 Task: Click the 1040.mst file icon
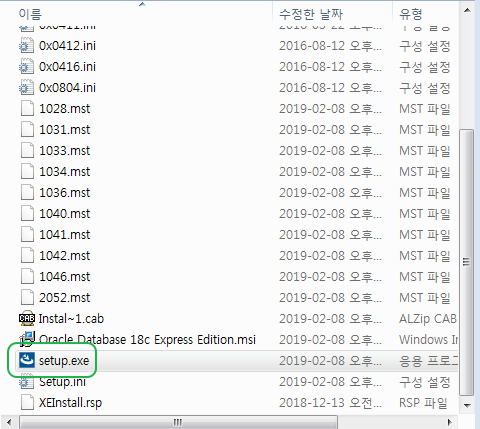tap(27, 214)
